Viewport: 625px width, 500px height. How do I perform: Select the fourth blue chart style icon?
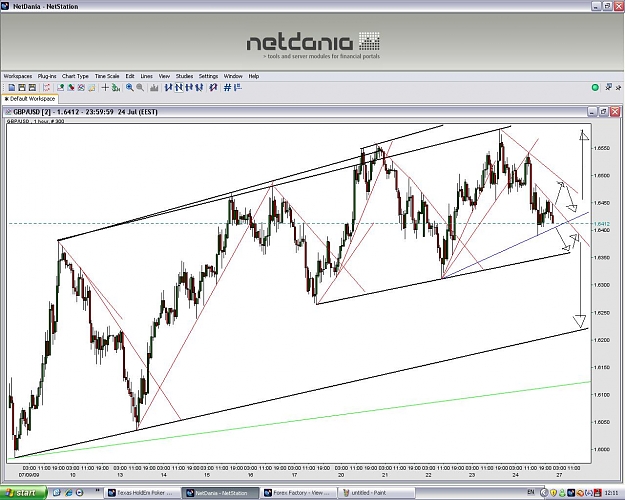click(x=199, y=87)
